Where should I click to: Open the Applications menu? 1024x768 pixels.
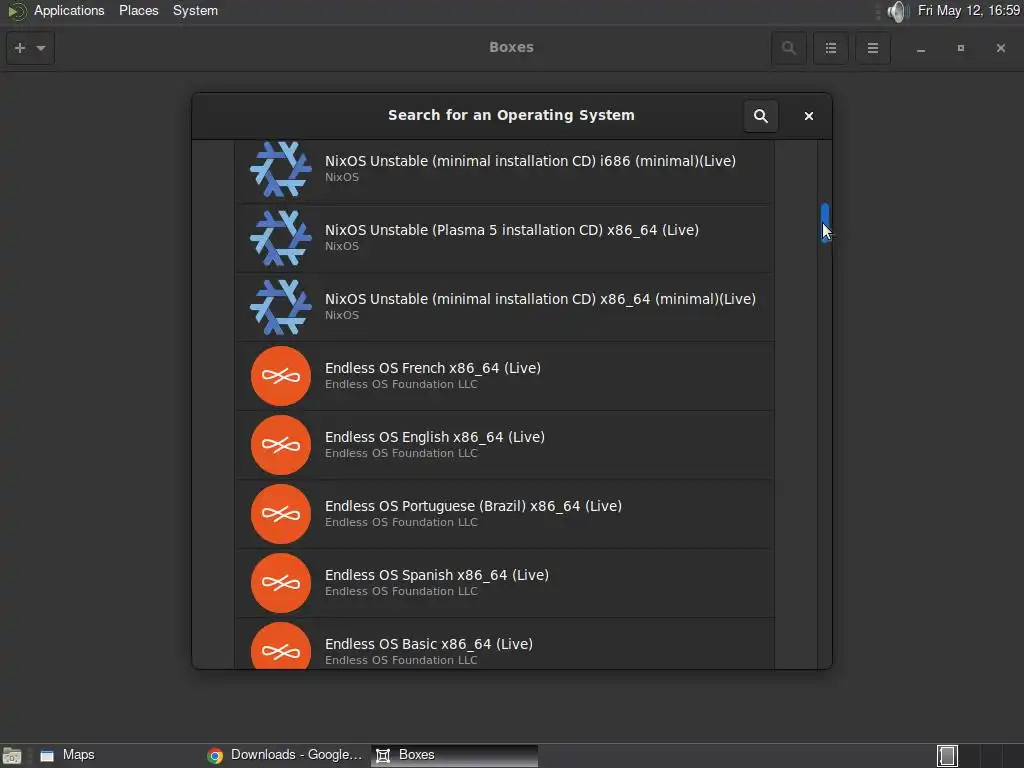point(69,10)
